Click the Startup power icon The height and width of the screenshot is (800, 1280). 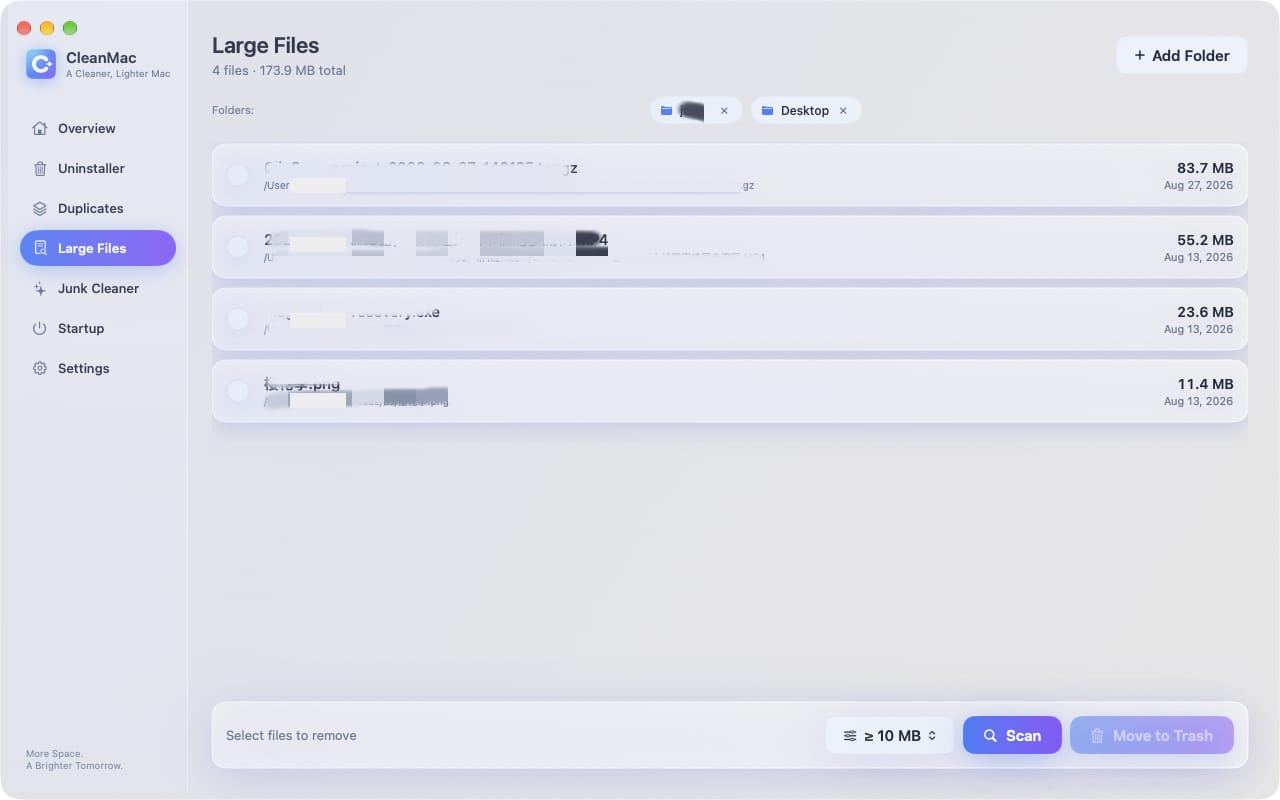40,328
